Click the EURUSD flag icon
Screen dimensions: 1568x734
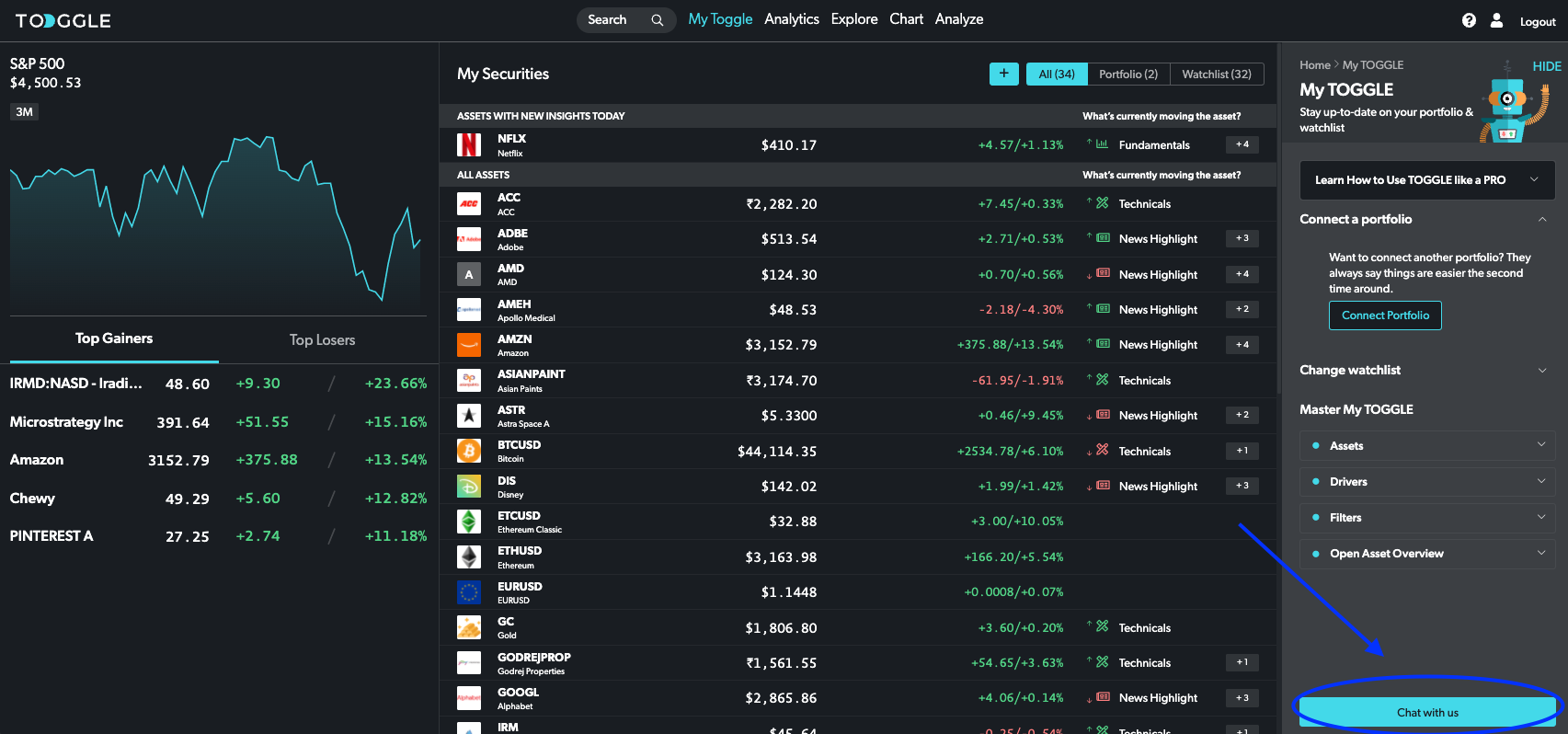pyautogui.click(x=469, y=592)
